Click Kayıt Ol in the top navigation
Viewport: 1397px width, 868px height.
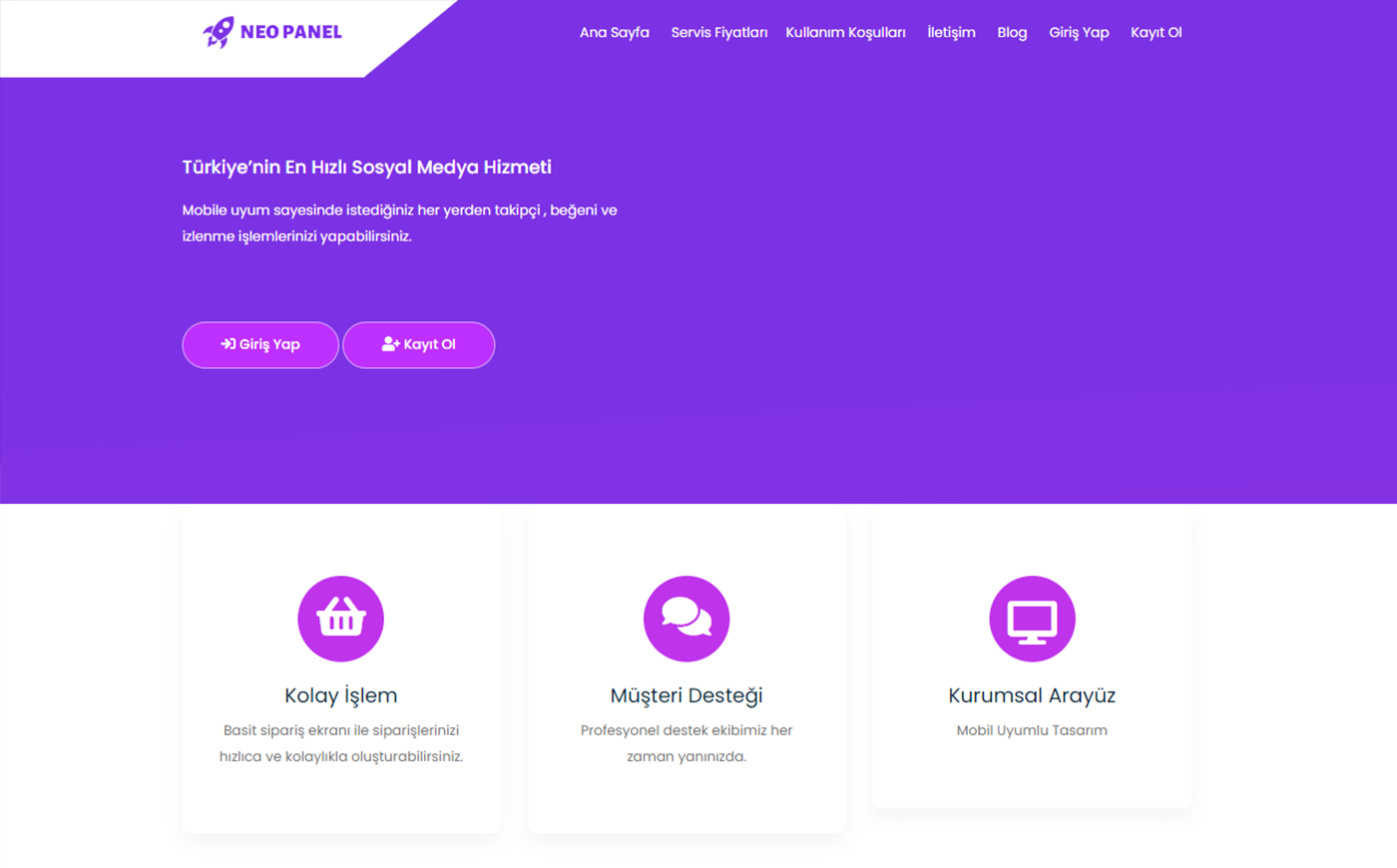click(1156, 32)
